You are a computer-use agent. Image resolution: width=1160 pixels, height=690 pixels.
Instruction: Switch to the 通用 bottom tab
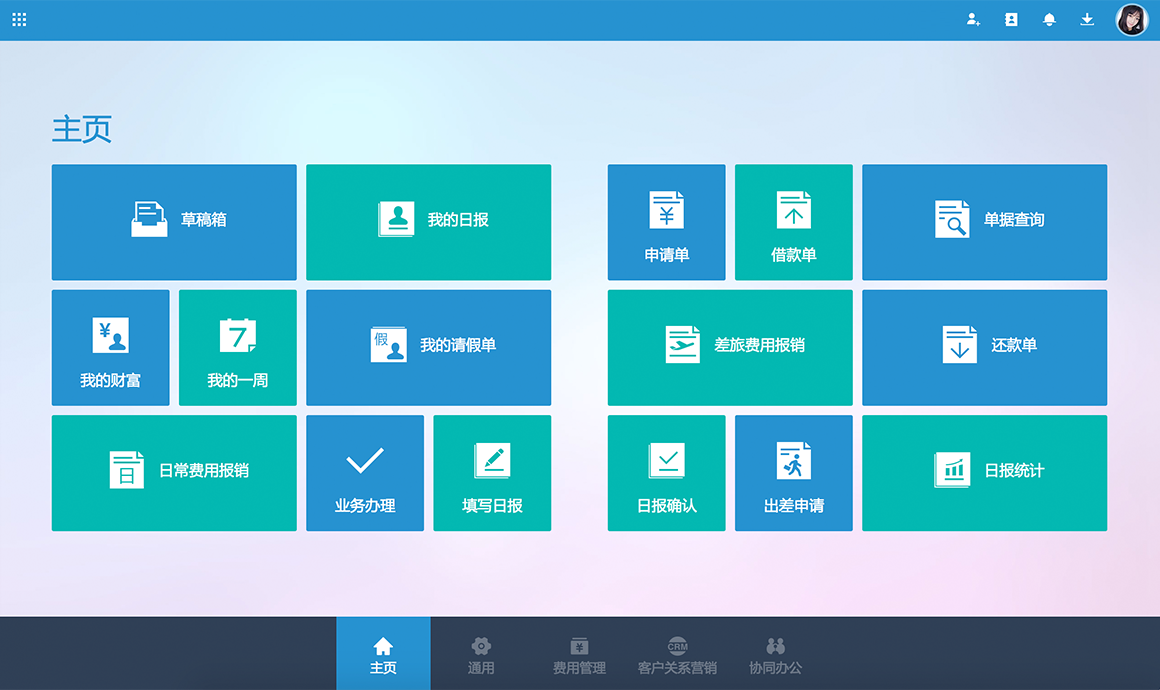pyautogui.click(x=481, y=654)
